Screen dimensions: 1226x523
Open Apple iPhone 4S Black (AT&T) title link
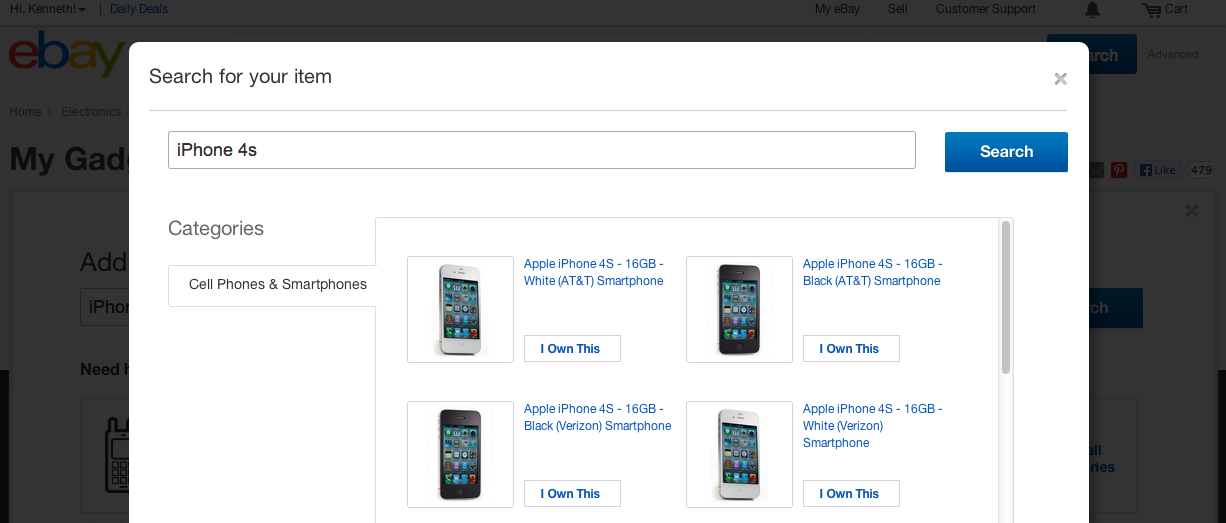pos(873,273)
